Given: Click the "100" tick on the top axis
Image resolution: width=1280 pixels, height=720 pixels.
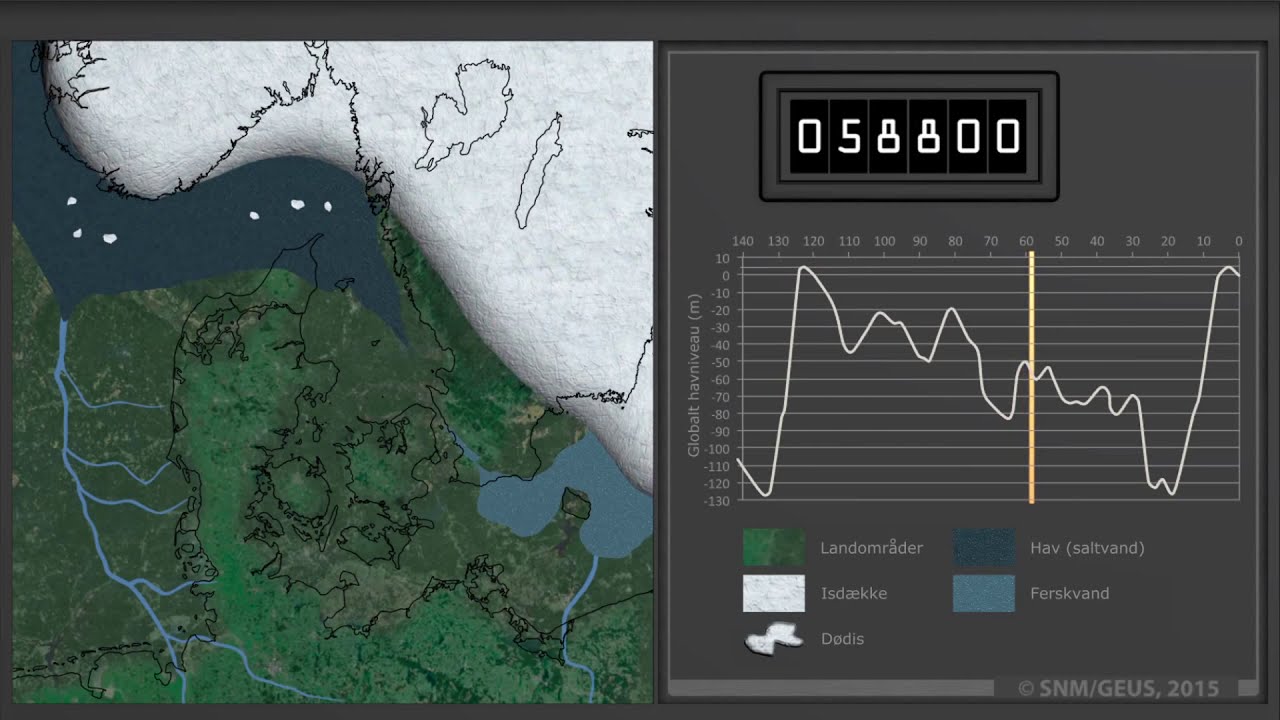Looking at the screenshot, I should tap(884, 242).
